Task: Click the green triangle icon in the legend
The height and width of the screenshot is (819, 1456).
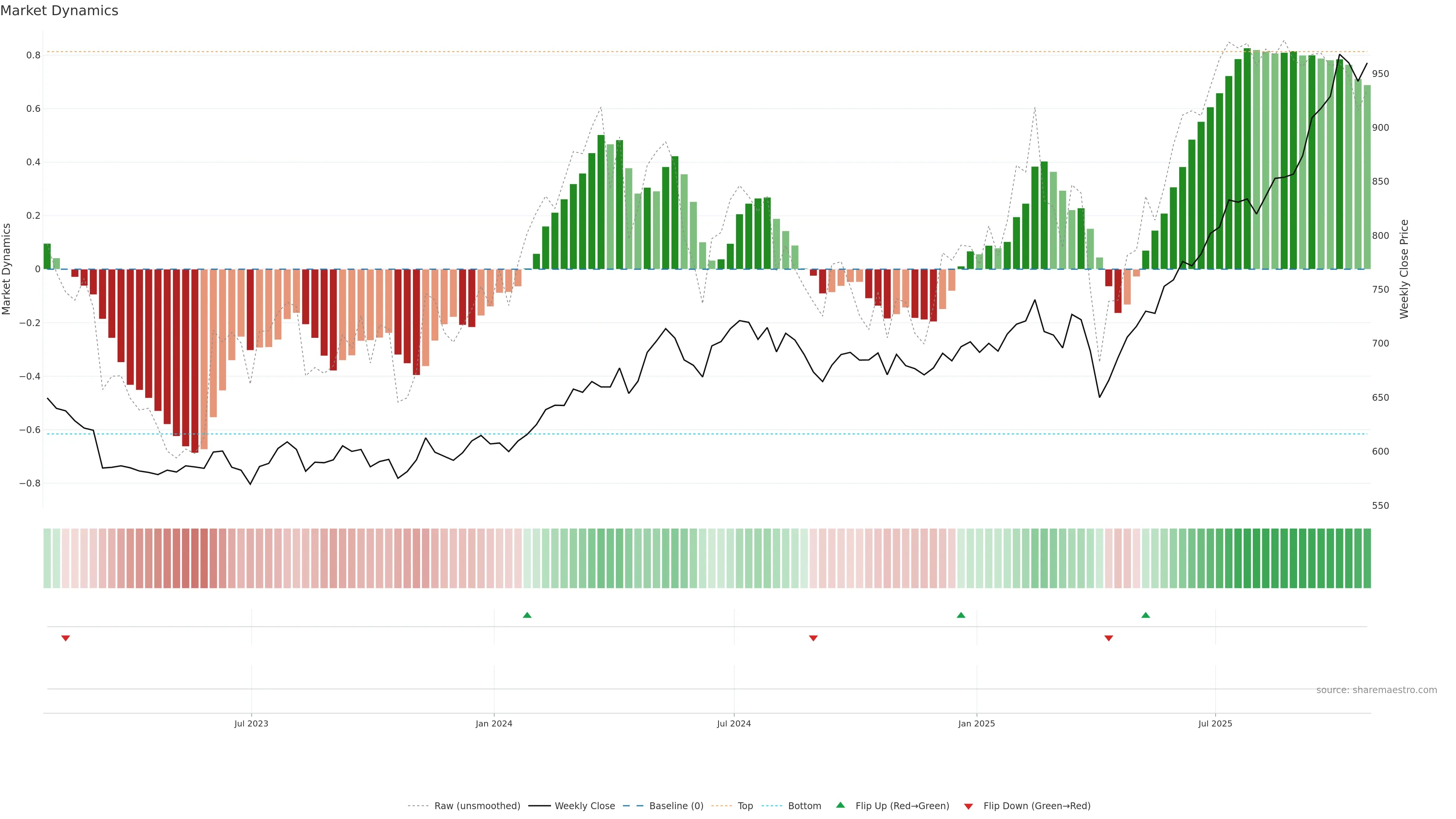Action: point(841,805)
